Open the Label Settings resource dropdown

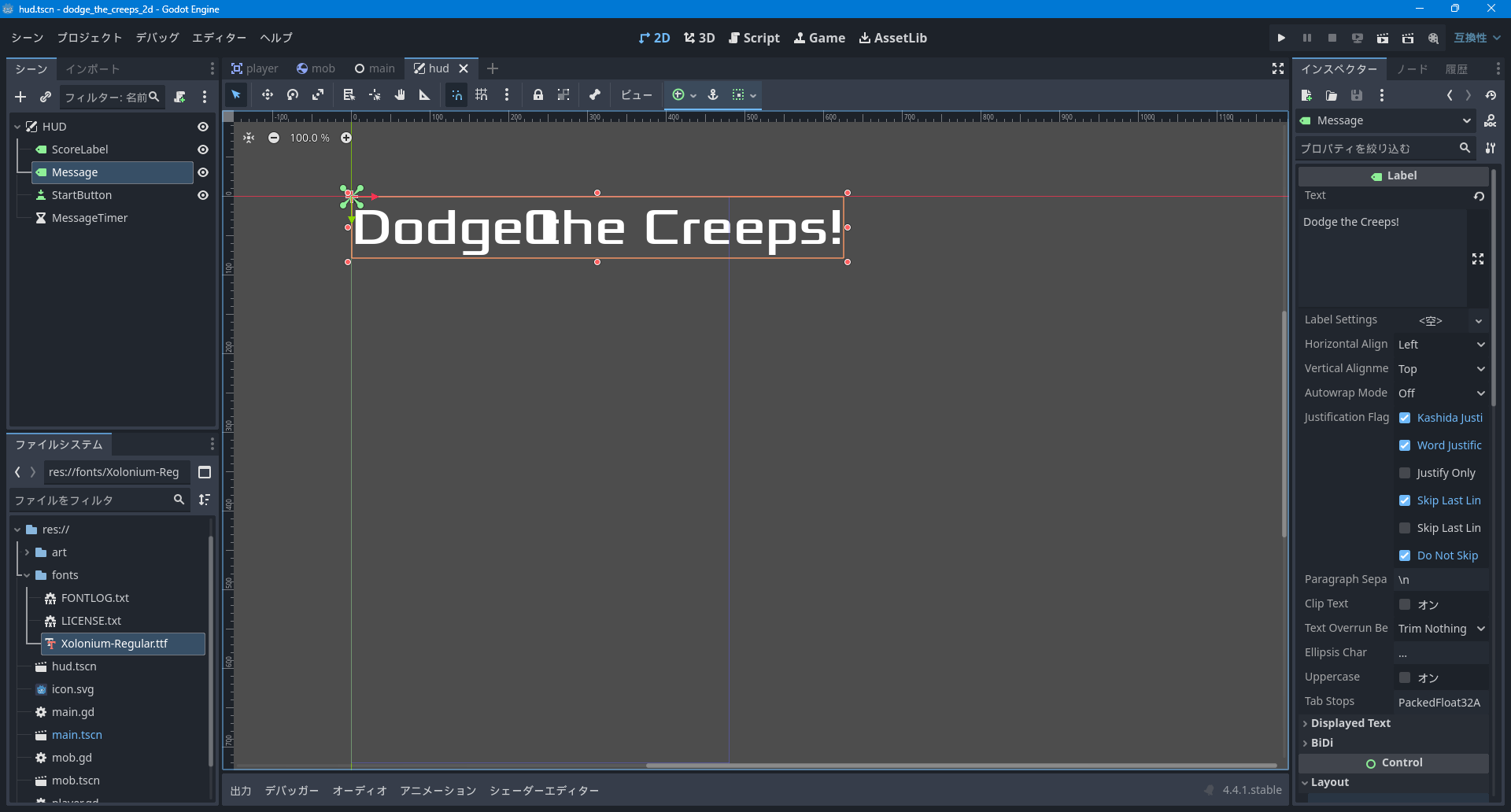pos(1479,321)
